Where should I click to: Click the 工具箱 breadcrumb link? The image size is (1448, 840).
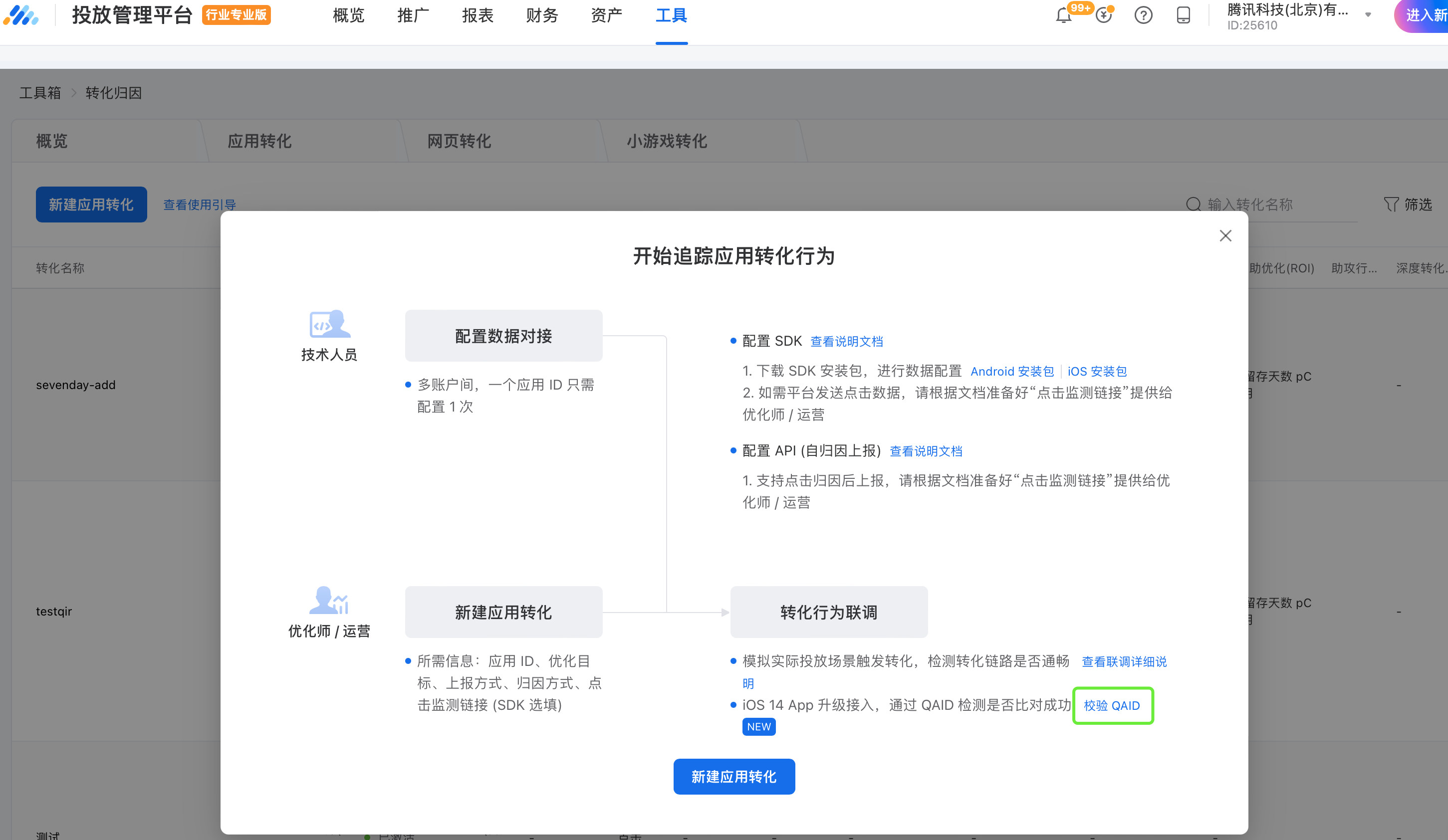[x=40, y=93]
